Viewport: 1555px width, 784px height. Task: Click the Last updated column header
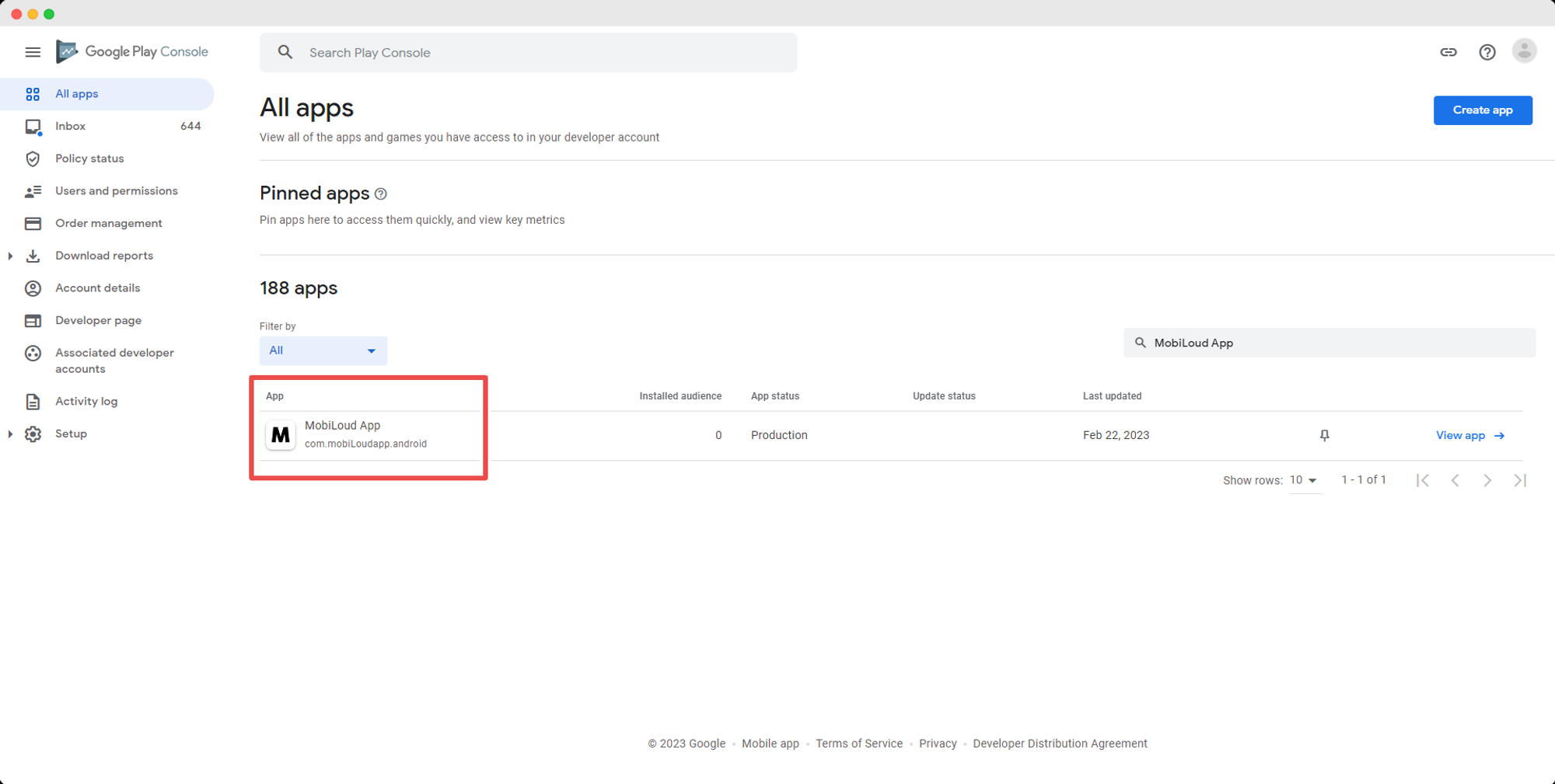click(x=1112, y=396)
